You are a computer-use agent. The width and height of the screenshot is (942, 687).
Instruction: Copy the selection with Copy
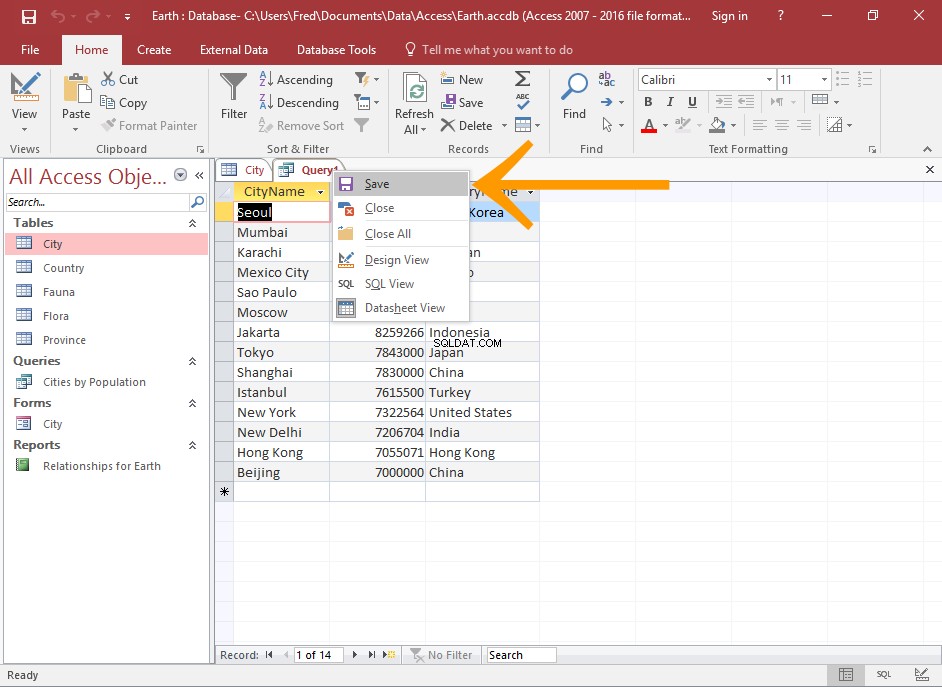coord(124,103)
